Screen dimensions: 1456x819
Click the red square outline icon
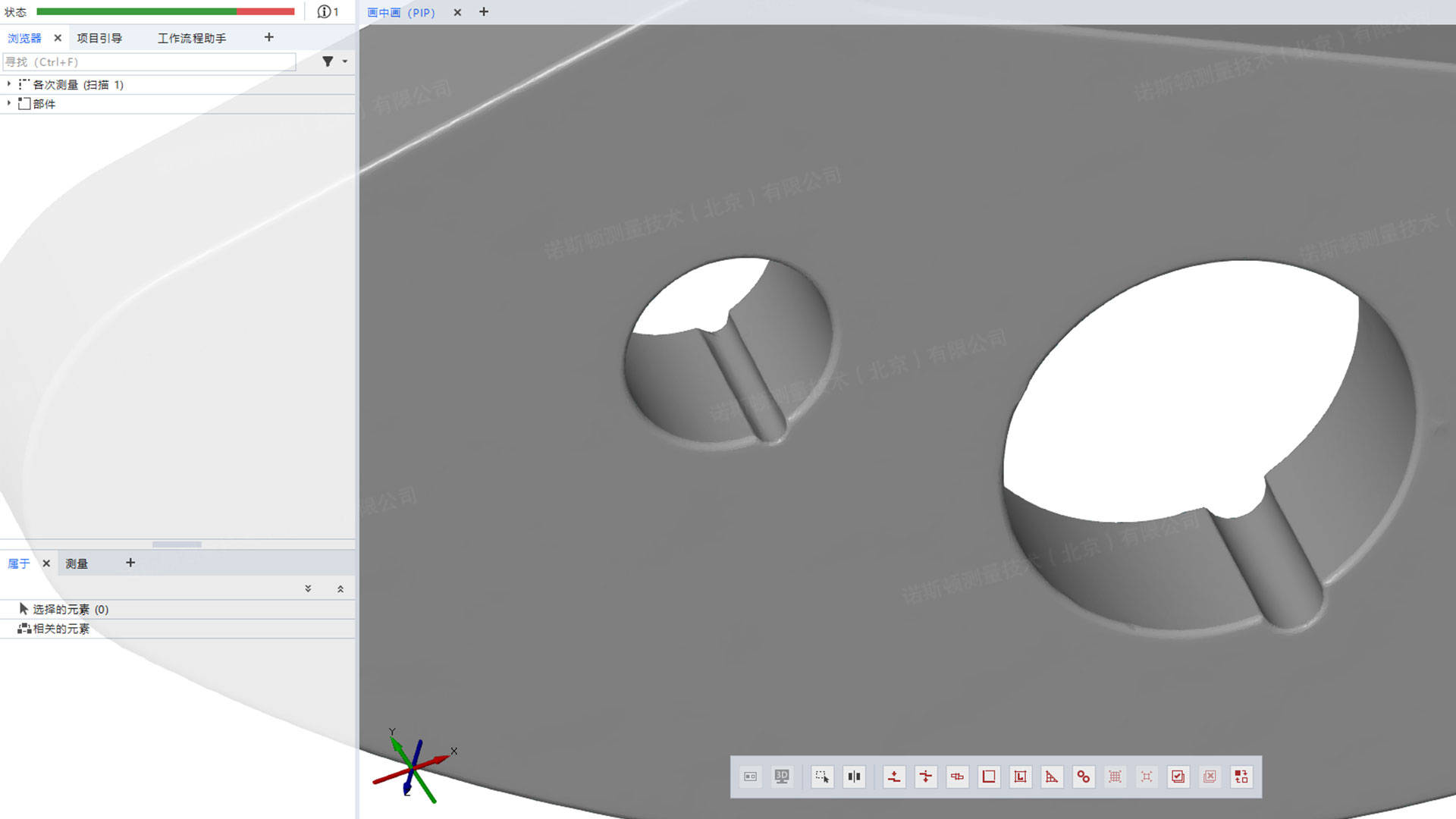point(989,777)
